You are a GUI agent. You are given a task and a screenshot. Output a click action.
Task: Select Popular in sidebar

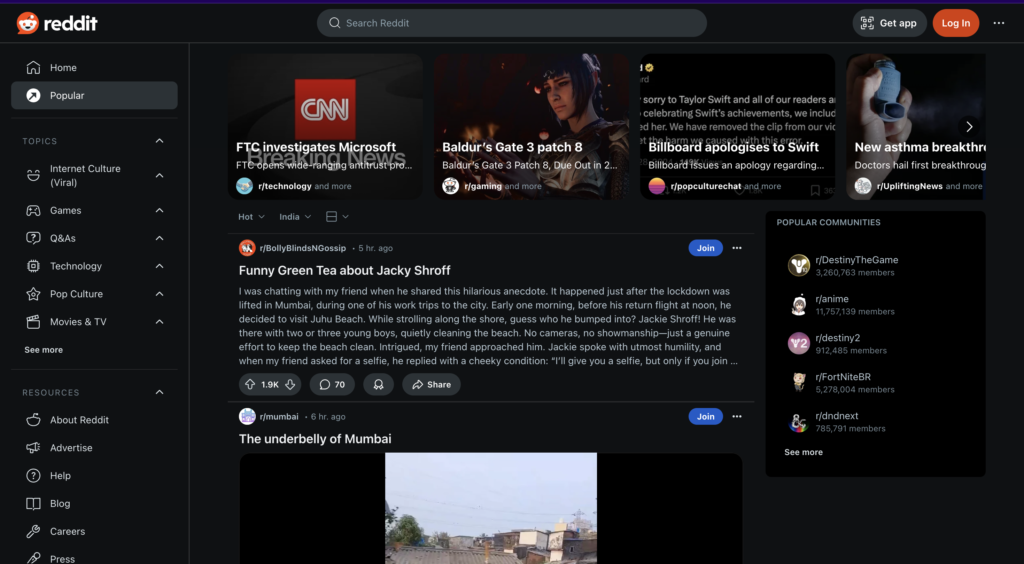pyautogui.click(x=94, y=95)
